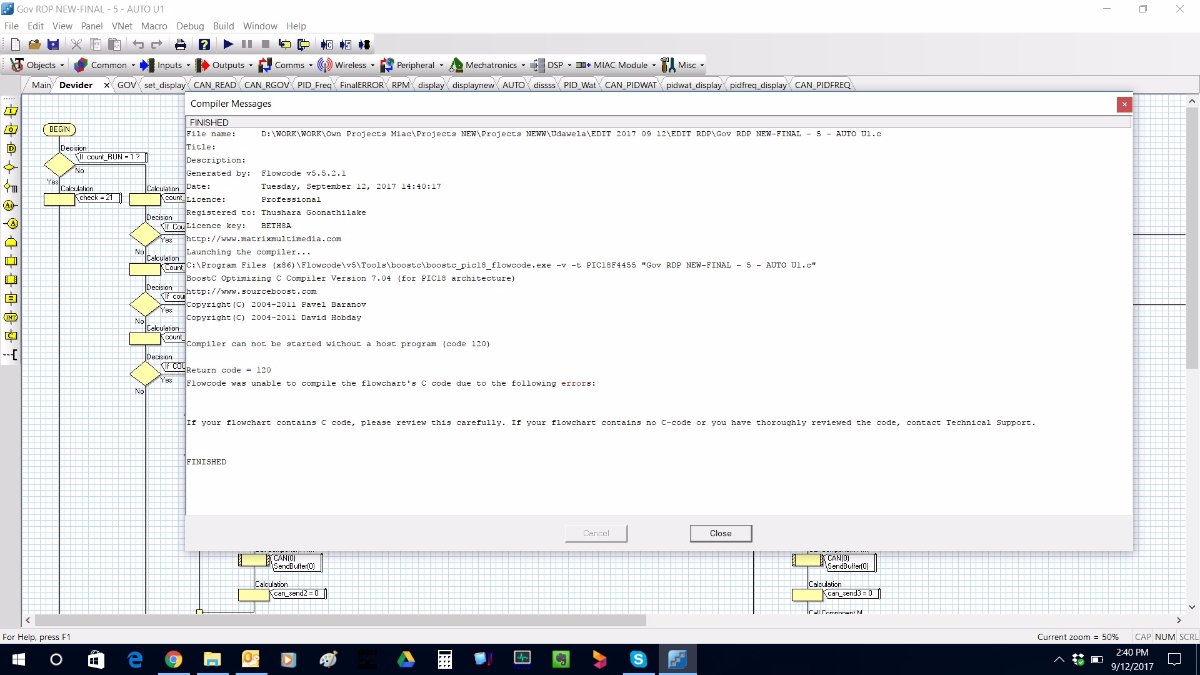Select the Switch icon in flowchart palette
Image resolution: width=1200 pixels, height=675 pixels.
click(x=11, y=185)
